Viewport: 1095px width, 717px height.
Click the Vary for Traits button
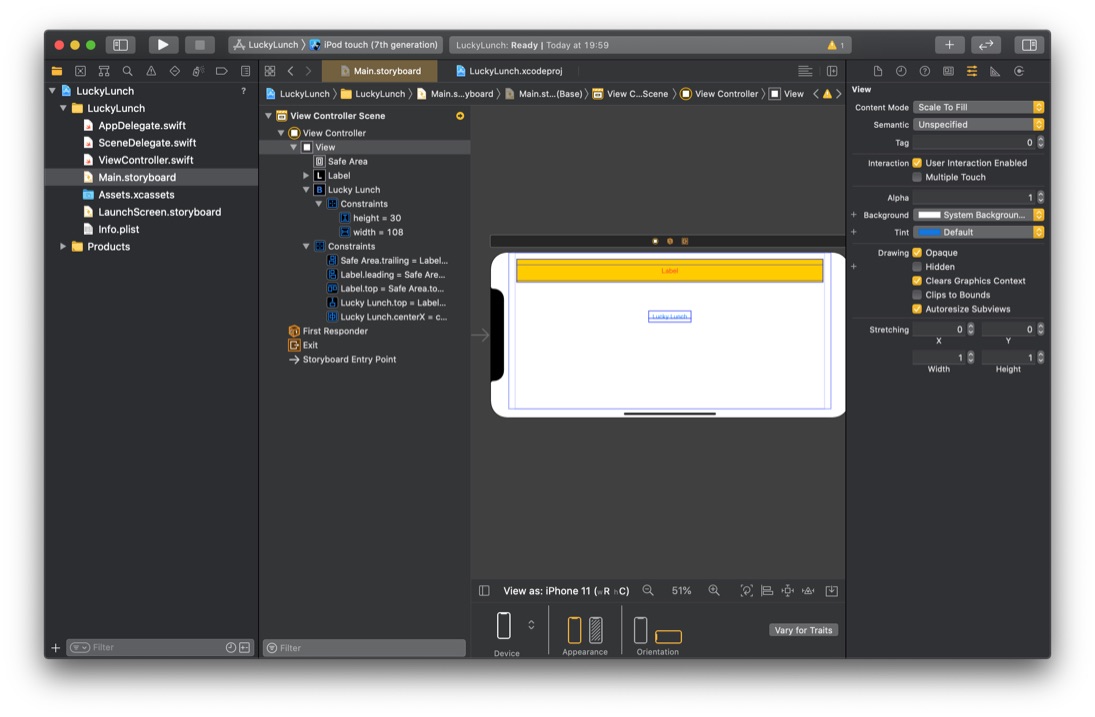[803, 630]
